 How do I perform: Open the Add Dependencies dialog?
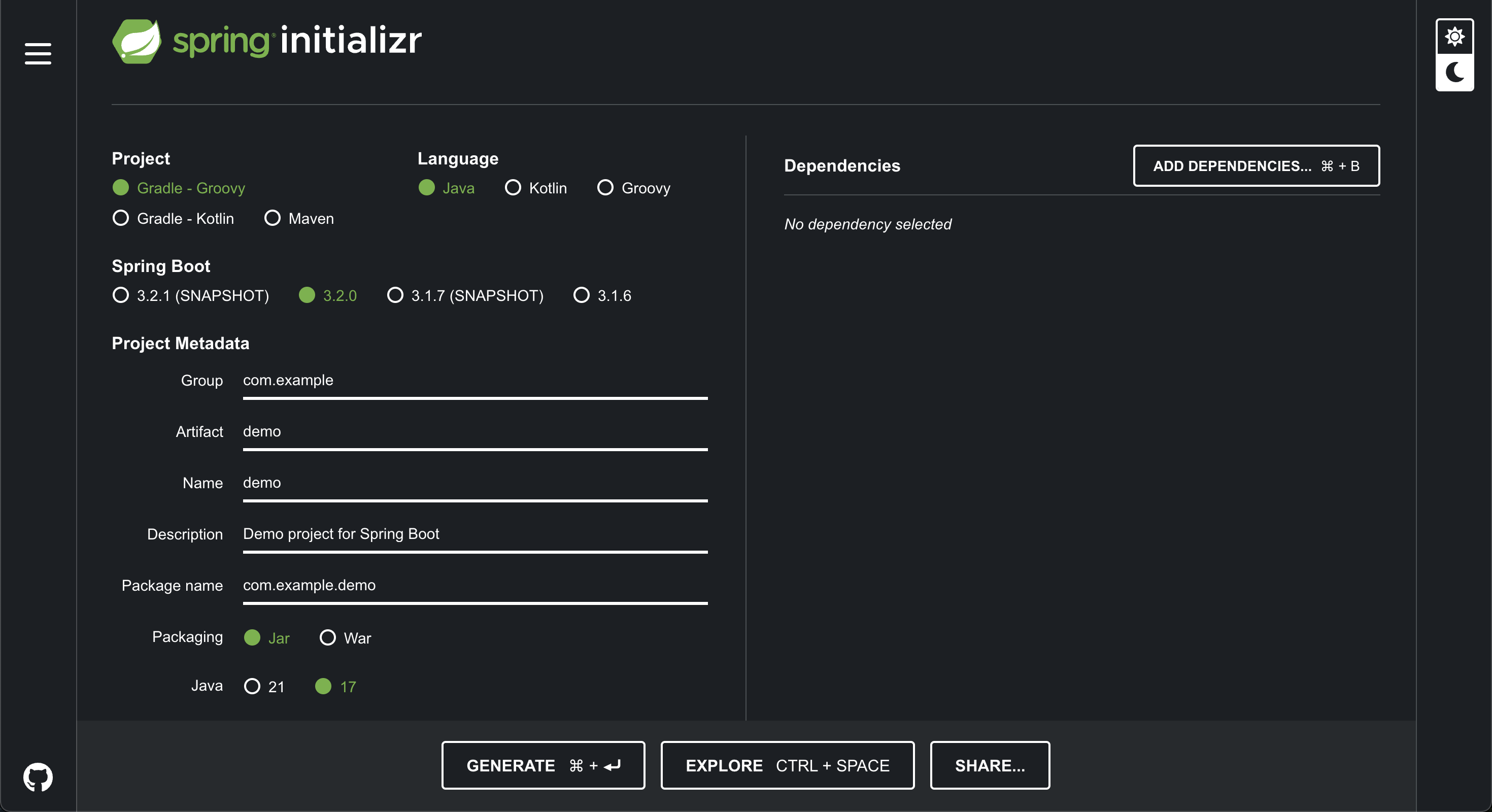[x=1256, y=165]
